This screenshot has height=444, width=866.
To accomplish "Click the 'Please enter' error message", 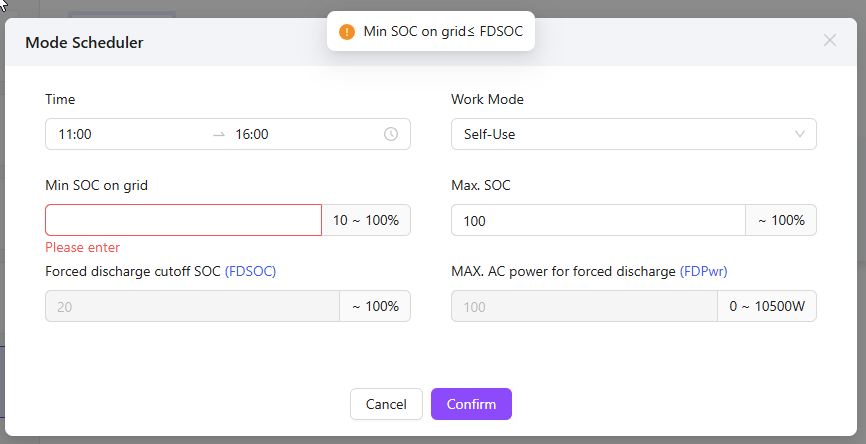I will (82, 247).
